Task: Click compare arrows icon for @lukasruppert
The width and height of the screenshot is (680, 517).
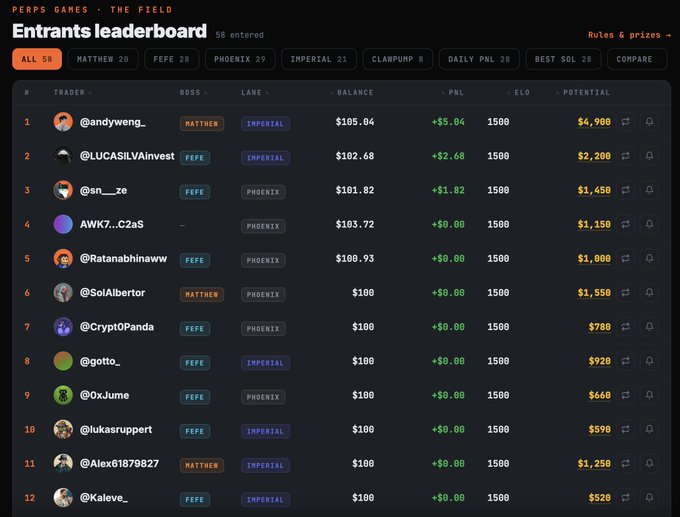Action: (x=625, y=429)
